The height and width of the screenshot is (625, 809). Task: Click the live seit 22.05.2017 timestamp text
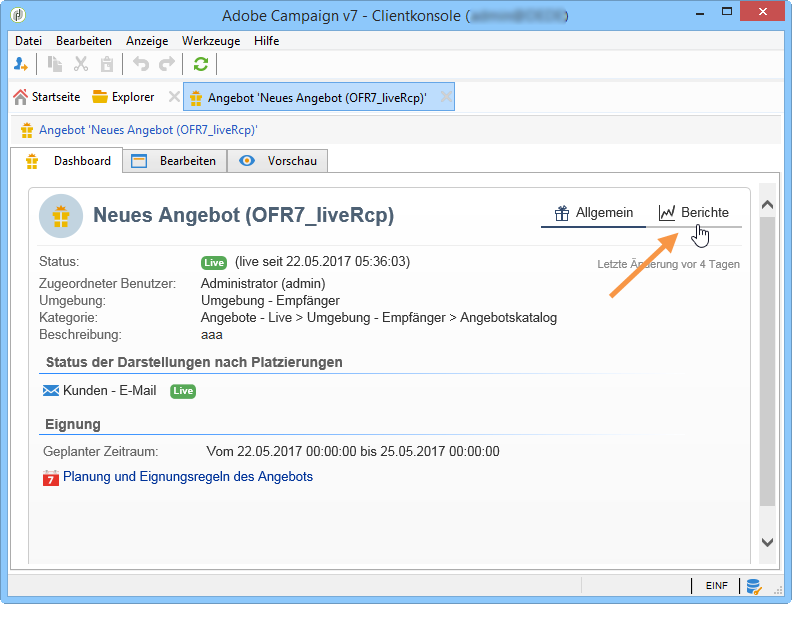pos(322,262)
